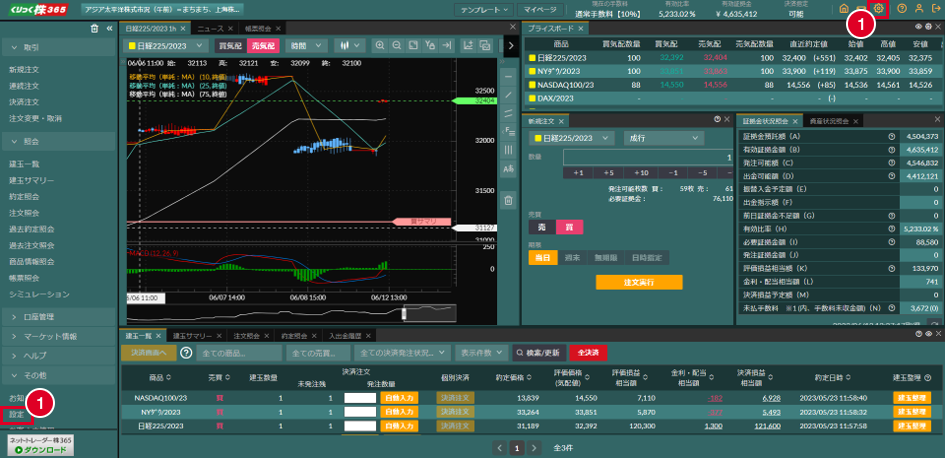
Task: Click the ネットトレーダー株365 ダウンロード button
Action: pos(40,445)
